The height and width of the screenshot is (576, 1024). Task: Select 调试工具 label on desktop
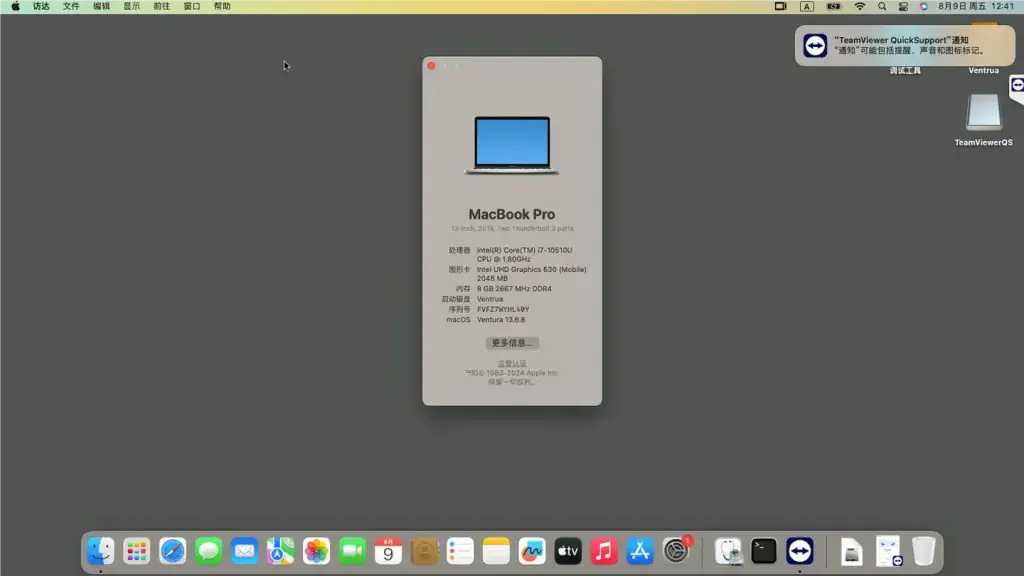point(905,71)
